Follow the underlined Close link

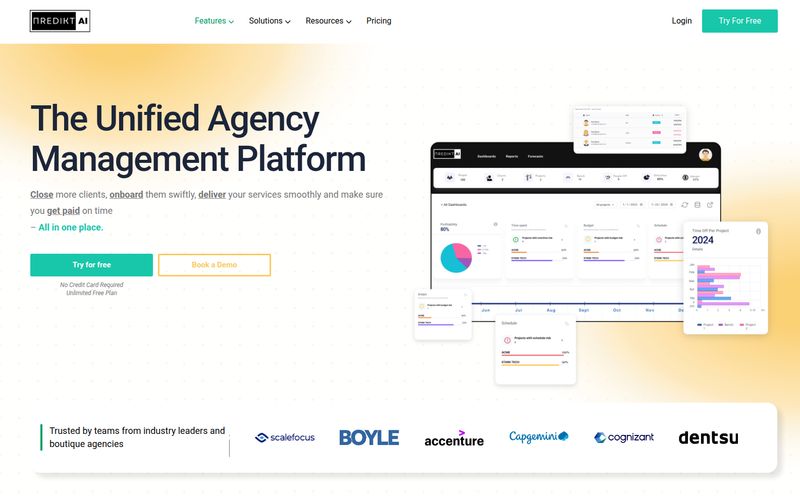[41, 194]
